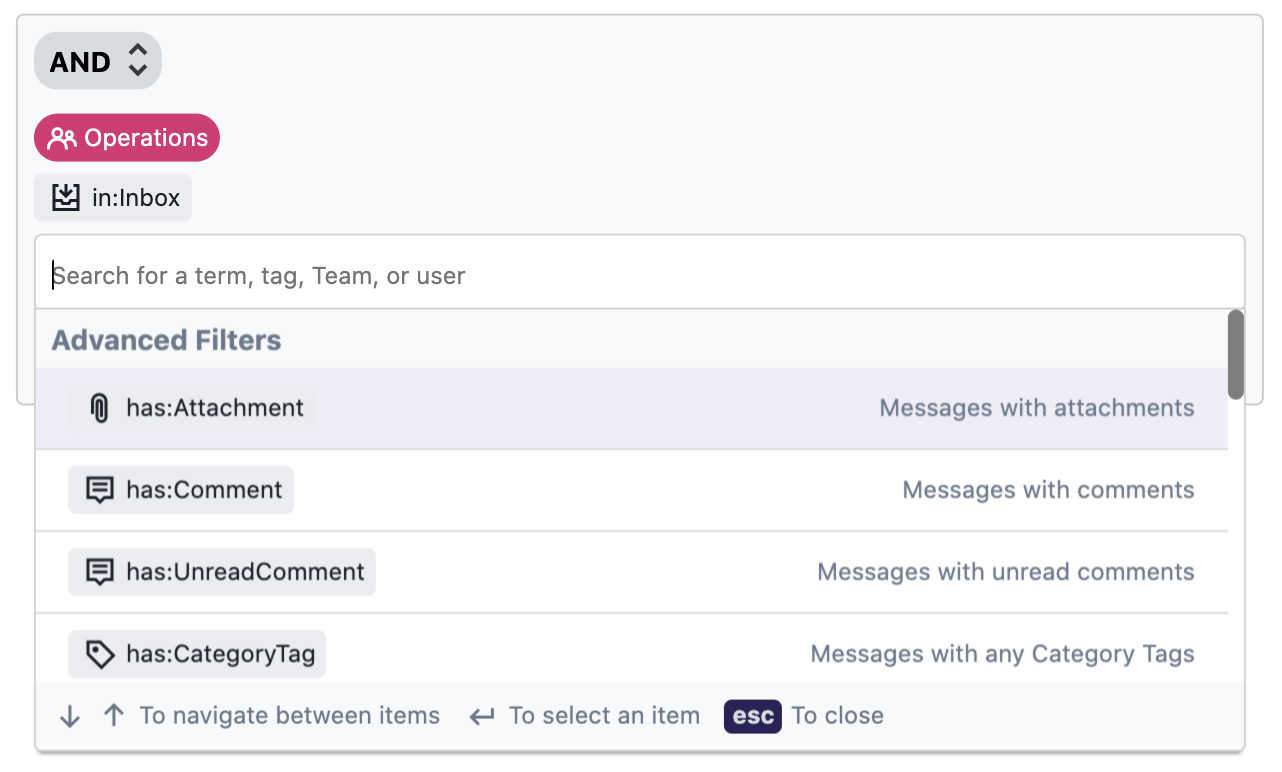Select the Operations team tag
The width and height of the screenshot is (1282, 772).
click(x=127, y=138)
